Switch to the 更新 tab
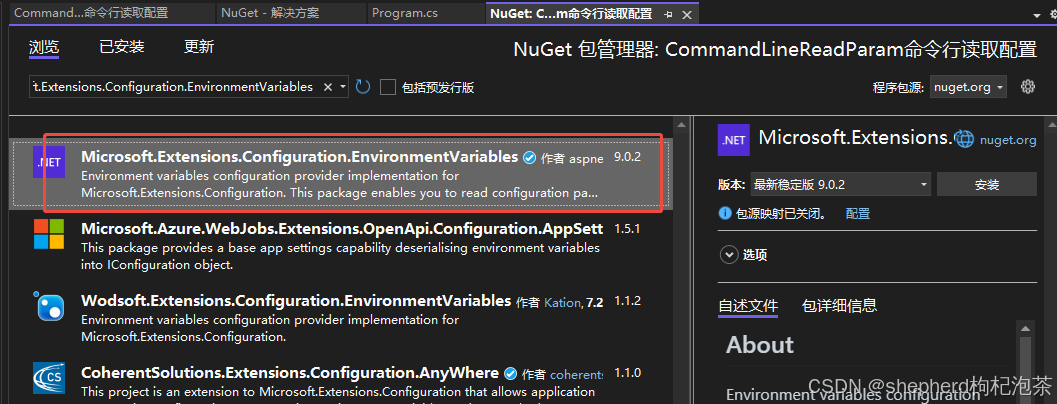The image size is (1057, 404). click(x=199, y=47)
